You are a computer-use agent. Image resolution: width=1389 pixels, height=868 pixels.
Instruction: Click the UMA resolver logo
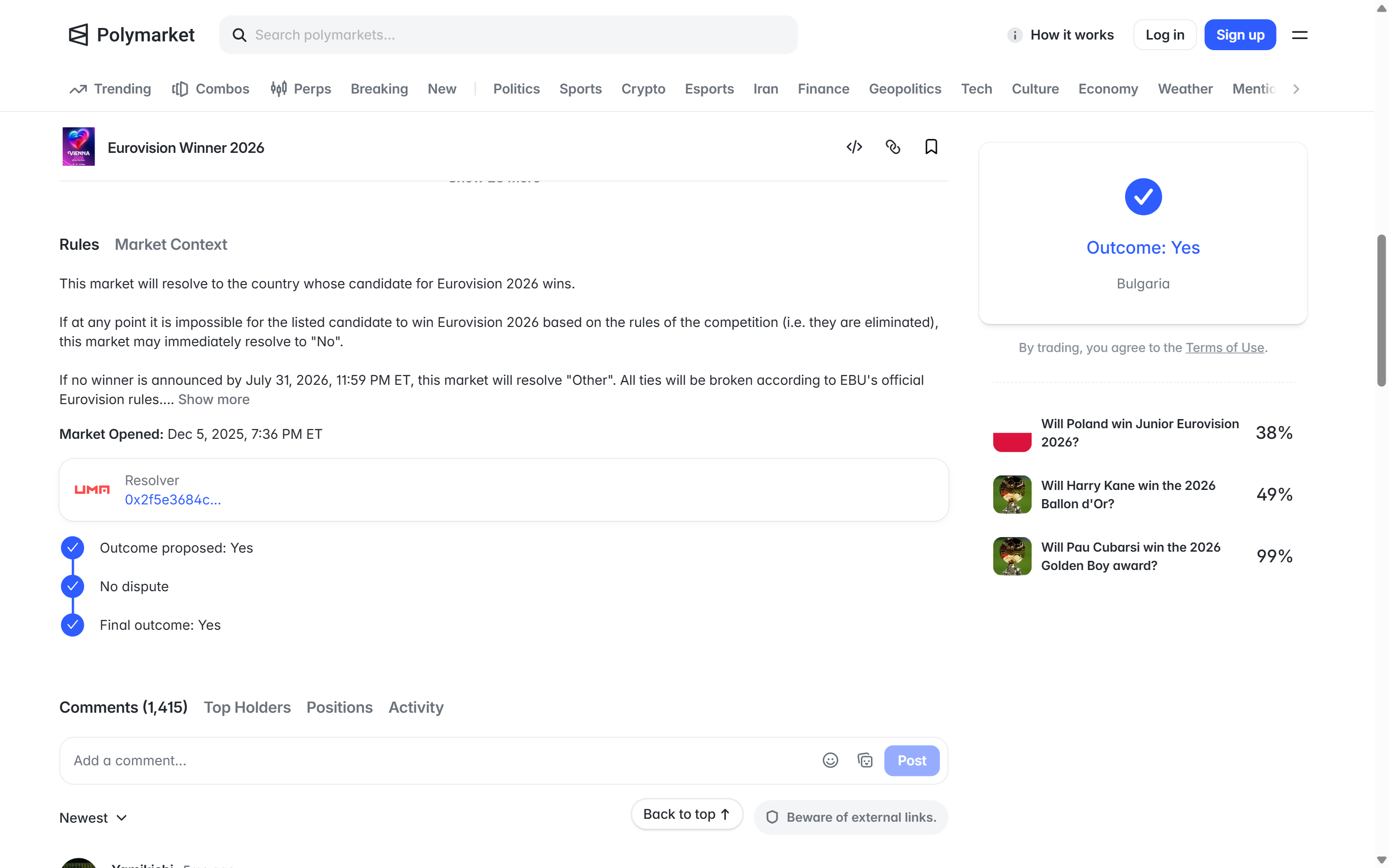(92, 489)
